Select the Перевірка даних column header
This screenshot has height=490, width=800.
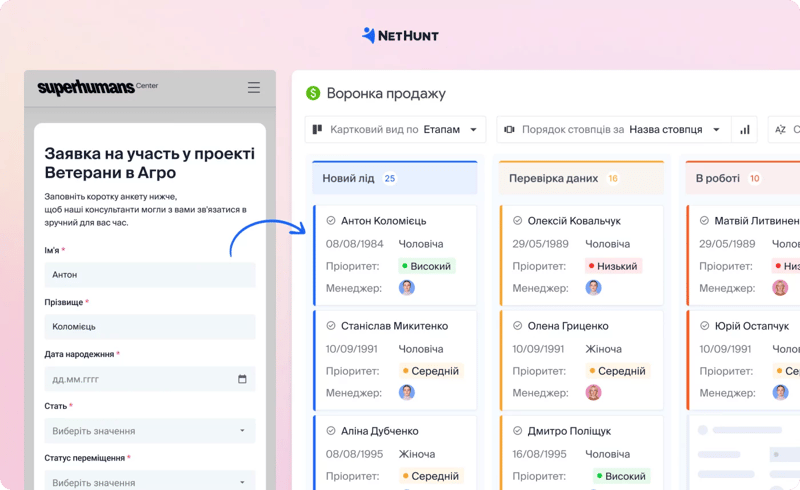coord(581,178)
